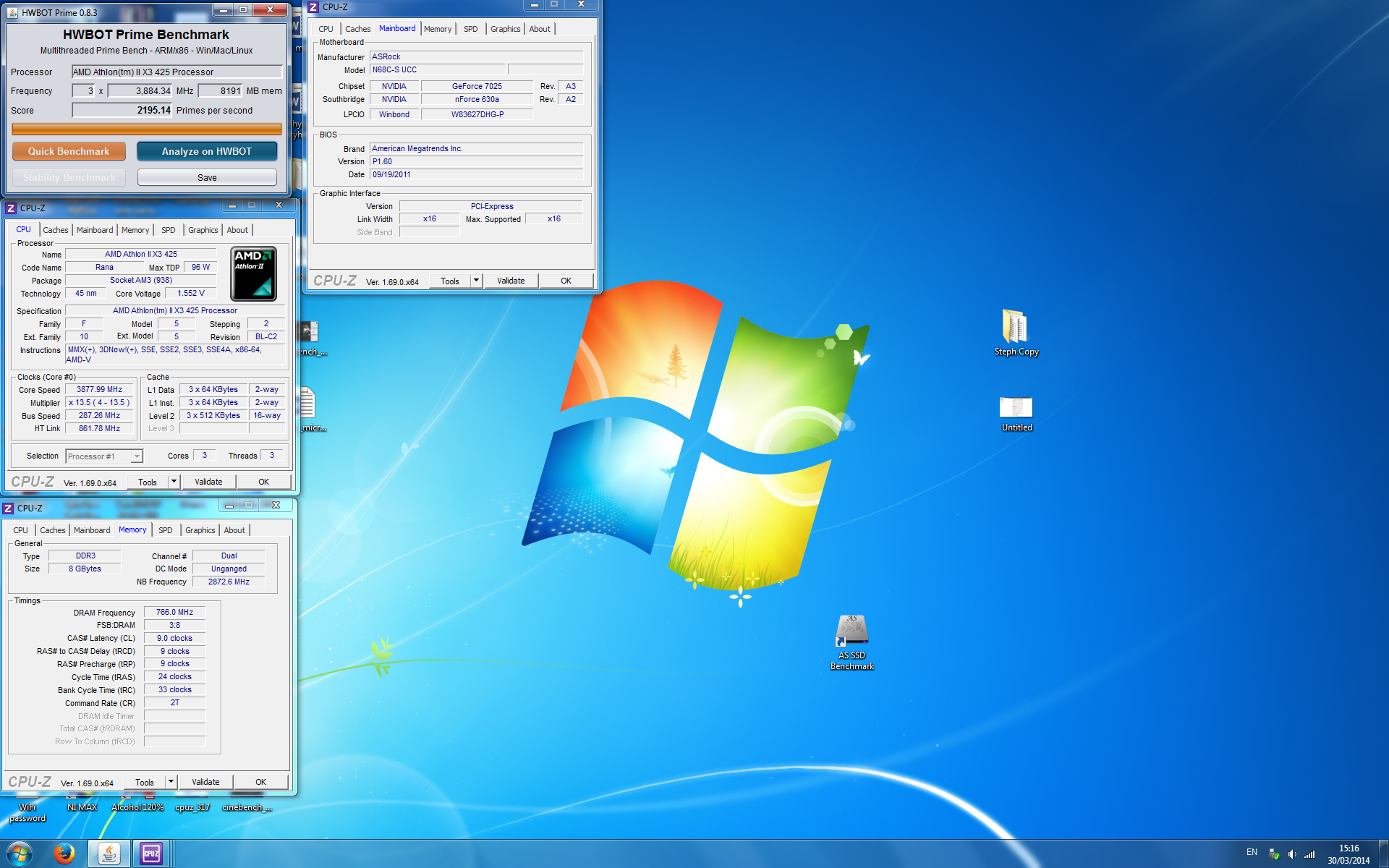Select Mainboard tab in CPU-Z Memory window
This screenshot has width=1389, height=868.
pyautogui.click(x=92, y=530)
